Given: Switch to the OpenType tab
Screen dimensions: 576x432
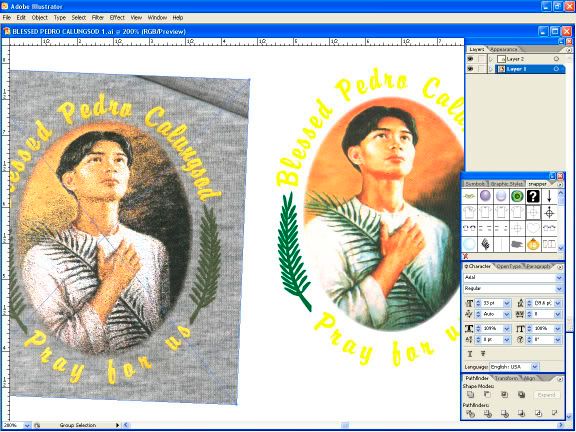Looking at the screenshot, I should point(508,266).
